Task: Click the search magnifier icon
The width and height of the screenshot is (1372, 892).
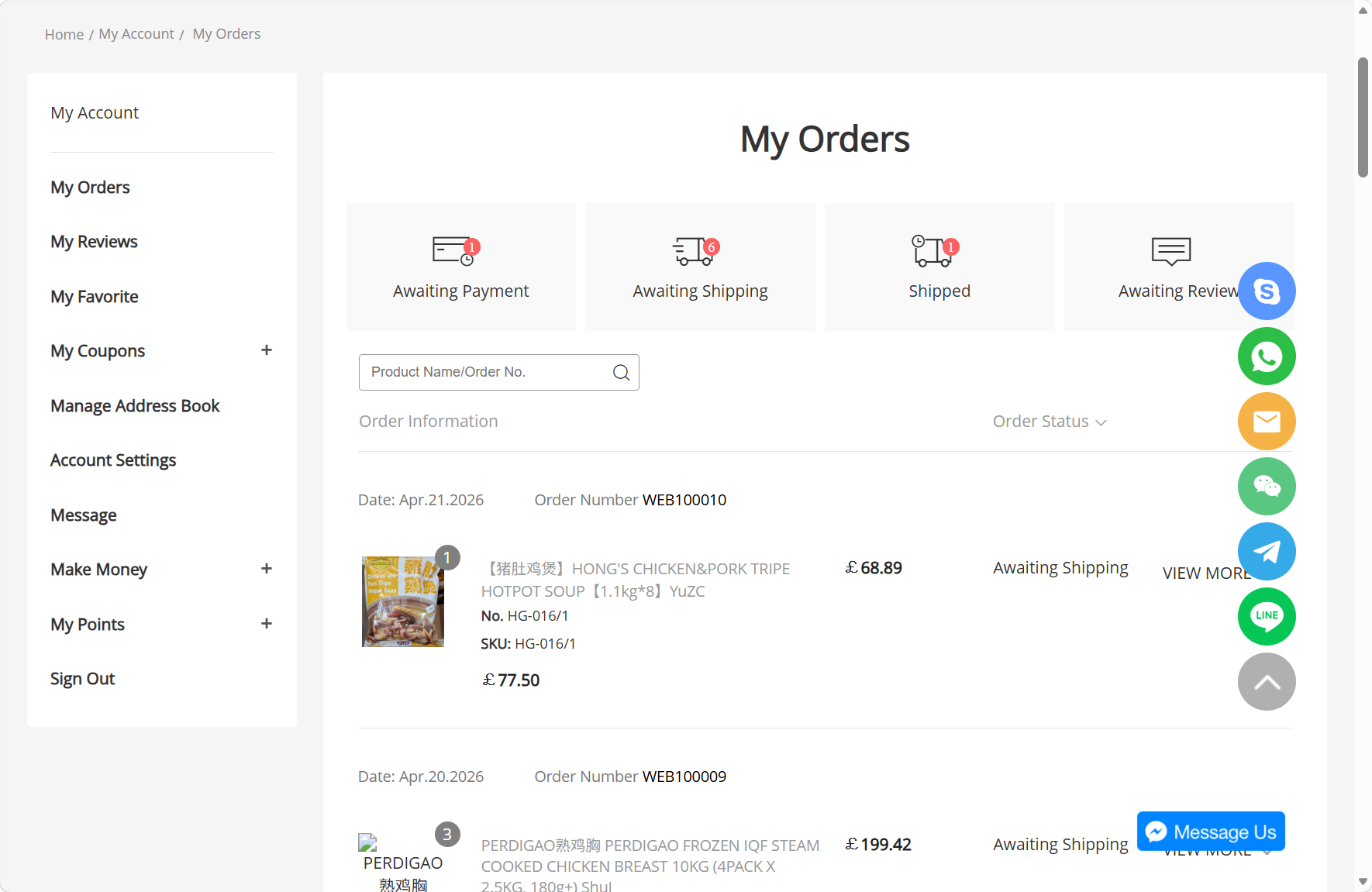Action: pos(621,373)
